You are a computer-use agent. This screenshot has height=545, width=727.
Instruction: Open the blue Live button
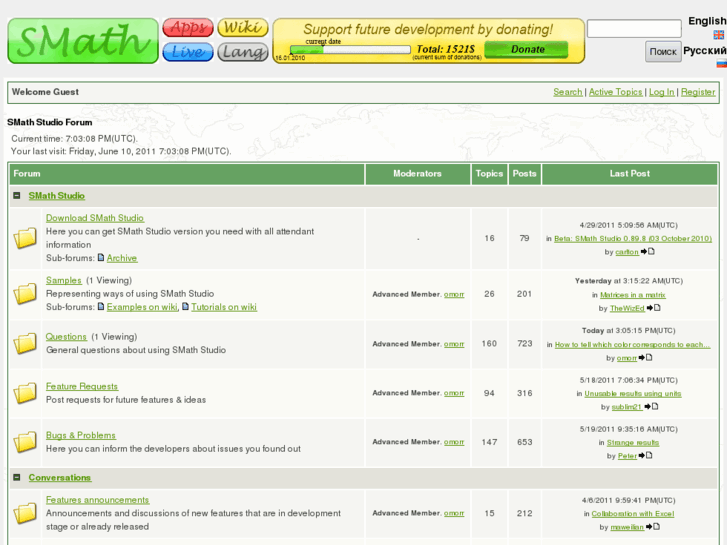tap(188, 52)
